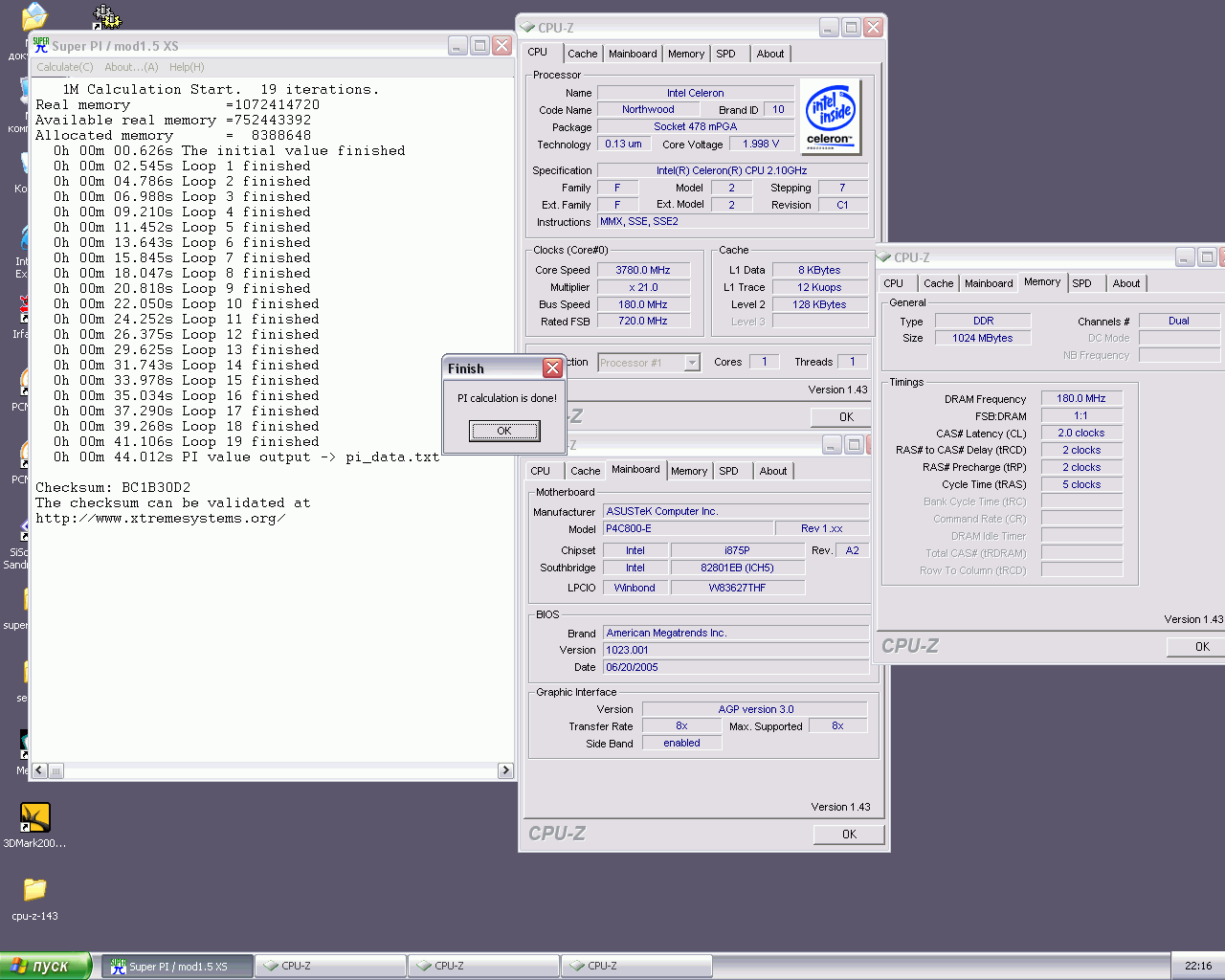Switch to Cache tab in top CPU-Z window
This screenshot has width=1225, height=980.
tap(583, 54)
